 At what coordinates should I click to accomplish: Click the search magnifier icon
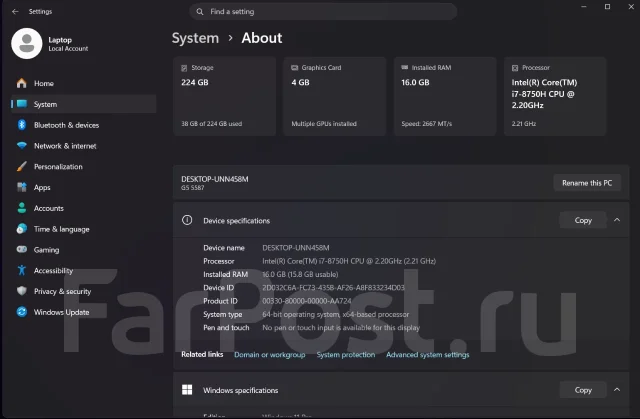tap(200, 12)
